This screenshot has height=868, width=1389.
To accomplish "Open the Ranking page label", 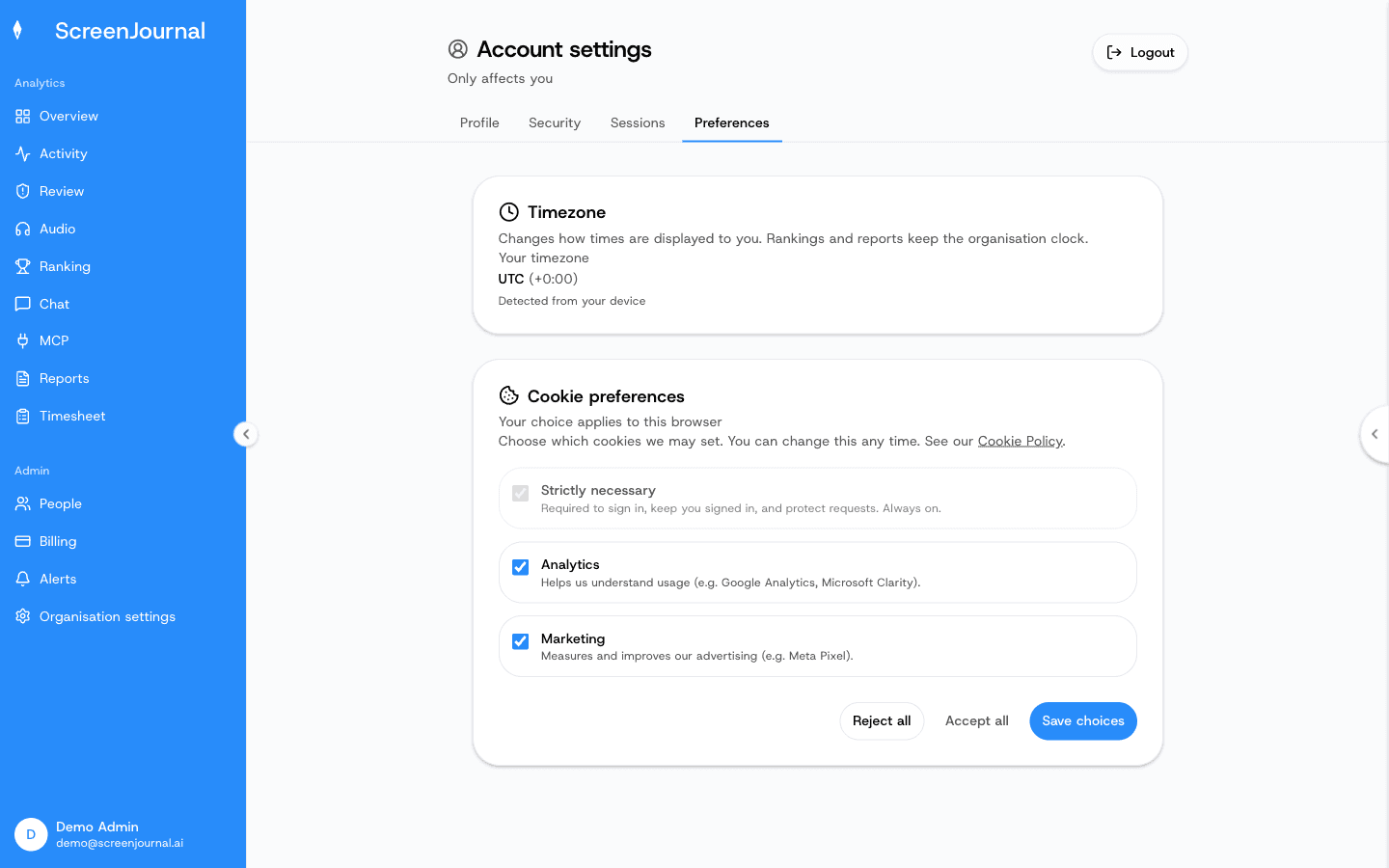I will [65, 267].
